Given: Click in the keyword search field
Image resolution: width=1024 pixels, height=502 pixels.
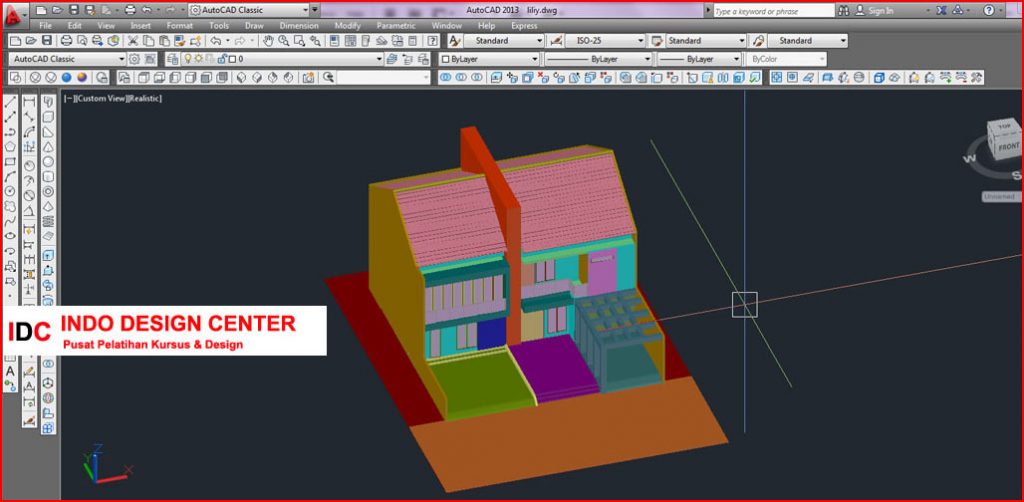Looking at the screenshot, I should tap(773, 11).
